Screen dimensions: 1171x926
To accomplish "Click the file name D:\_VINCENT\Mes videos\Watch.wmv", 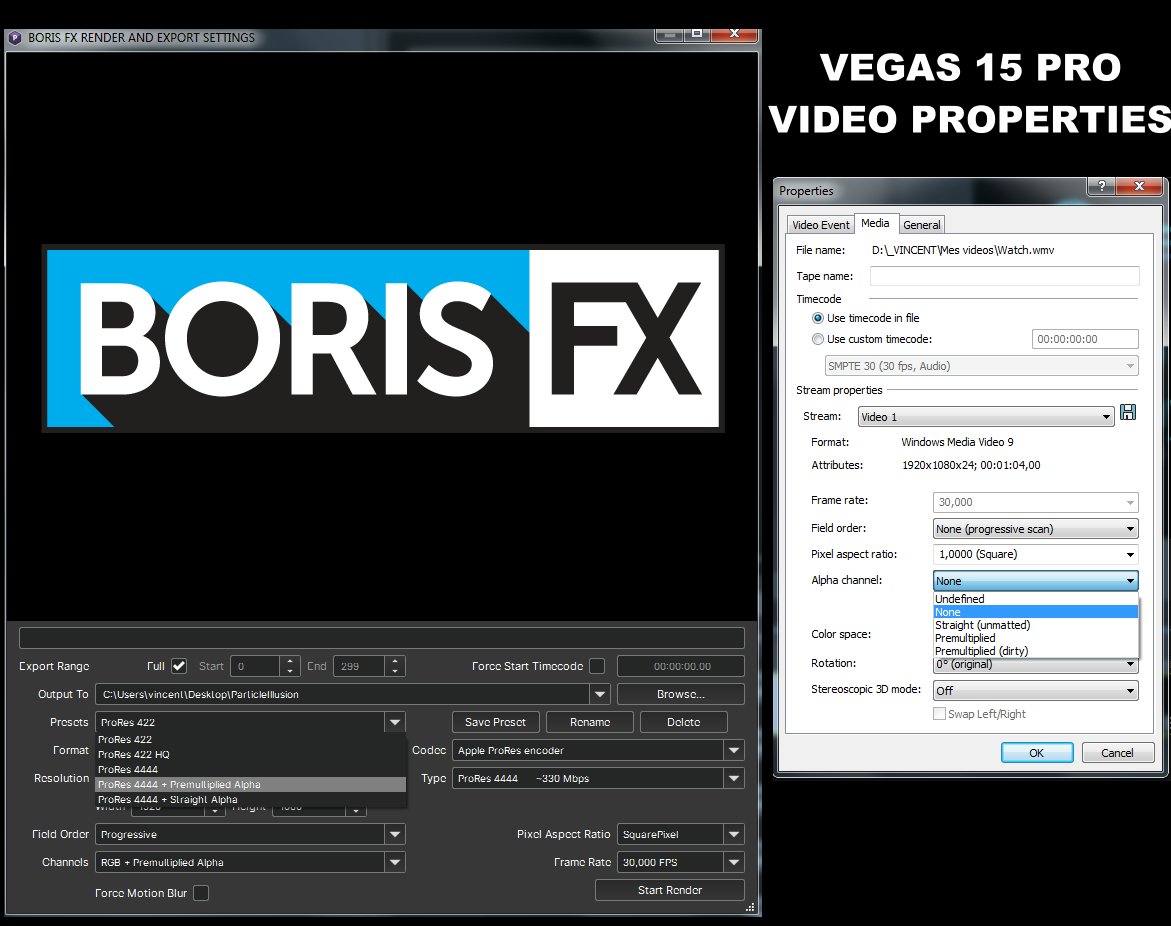I will click(x=963, y=250).
